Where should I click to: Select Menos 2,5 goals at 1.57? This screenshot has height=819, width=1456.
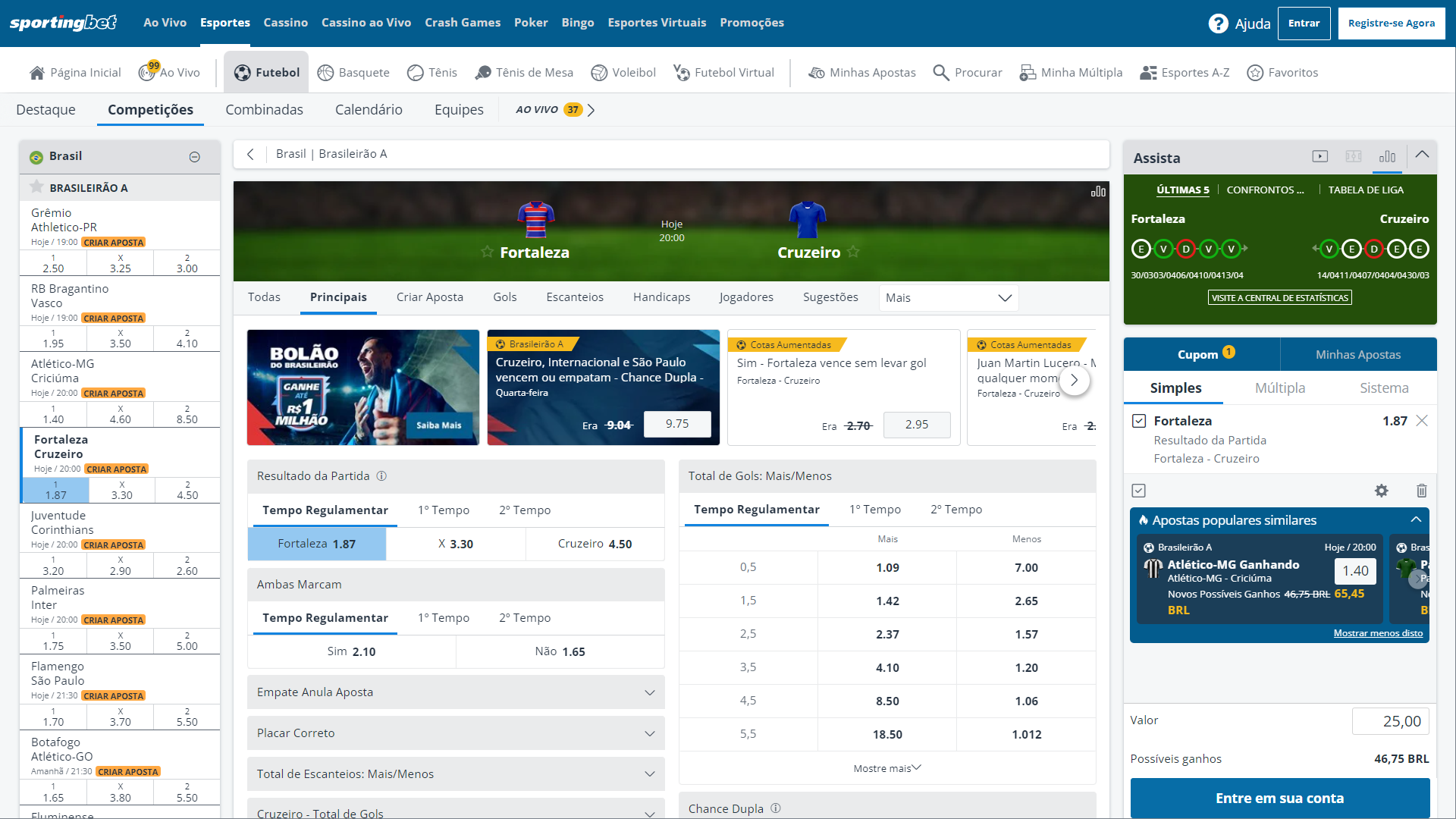tap(1027, 634)
